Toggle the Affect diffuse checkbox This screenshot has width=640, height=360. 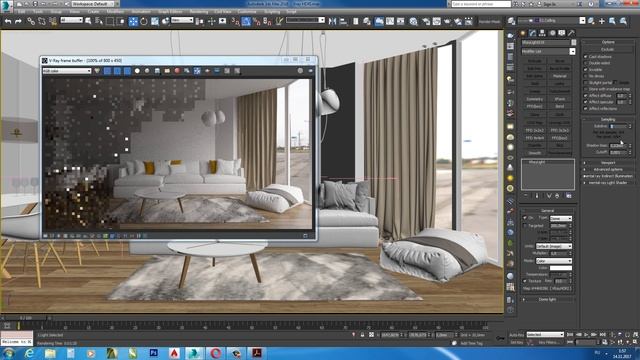pos(586,96)
